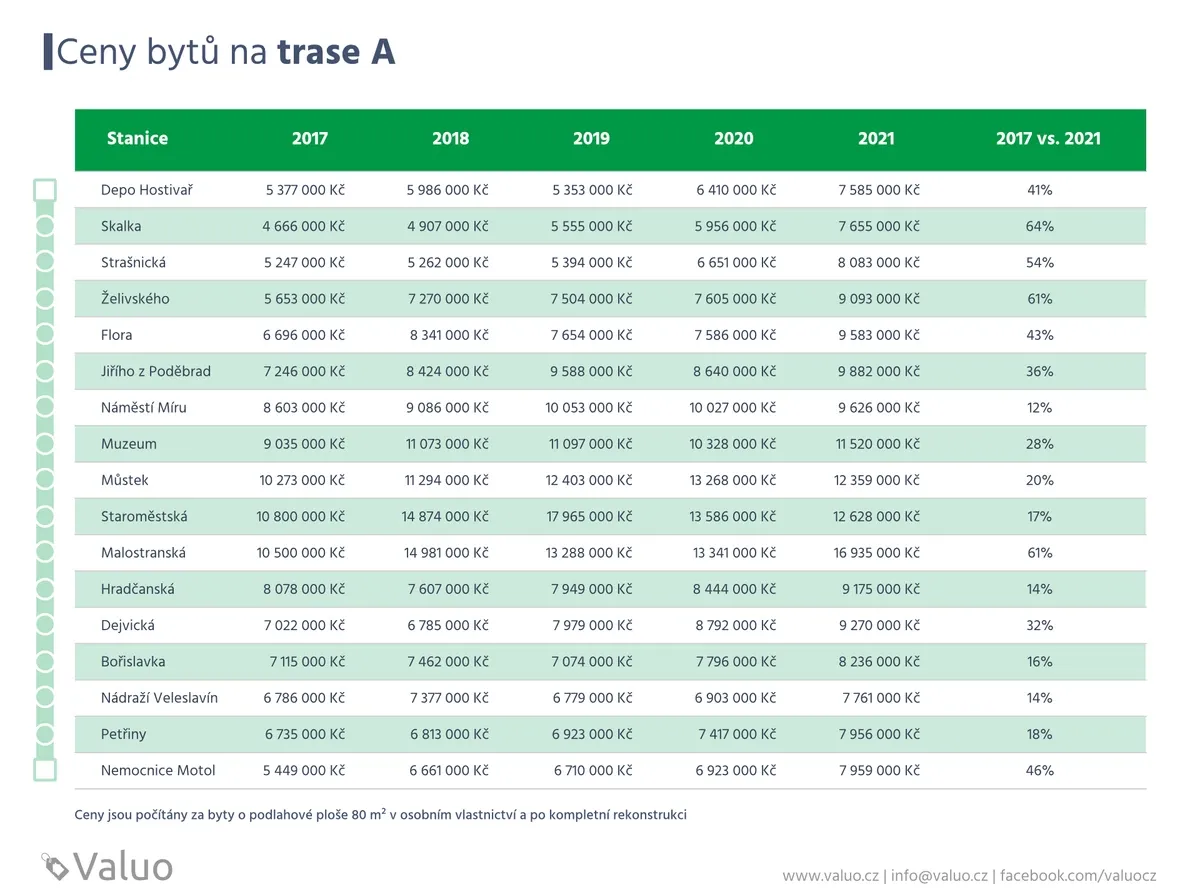
Task: Click the Skalka station name
Action: click(121, 226)
